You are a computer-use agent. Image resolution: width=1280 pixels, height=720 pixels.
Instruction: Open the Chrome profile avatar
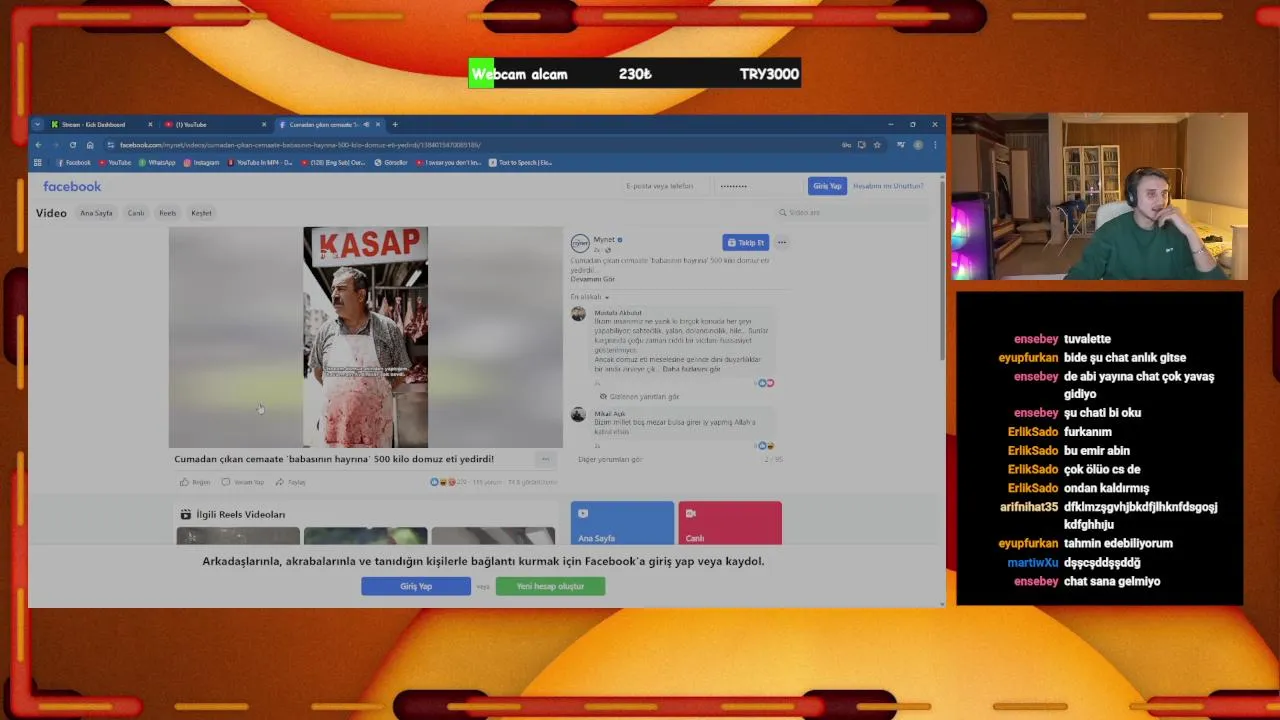[918, 145]
